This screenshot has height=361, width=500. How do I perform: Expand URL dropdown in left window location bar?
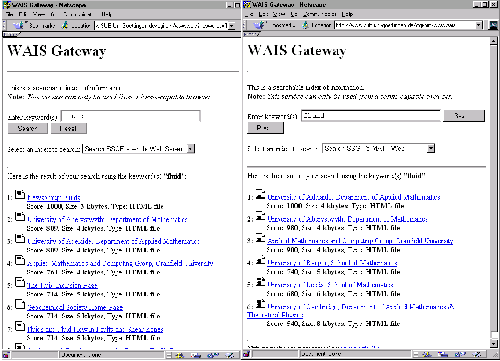point(232,26)
